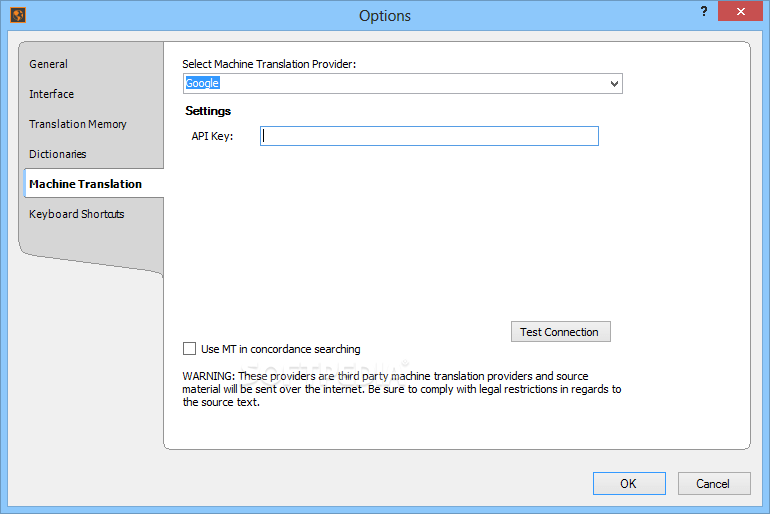The width and height of the screenshot is (770, 514).
Task: Switch to the Interface tab
Action: tap(52, 94)
